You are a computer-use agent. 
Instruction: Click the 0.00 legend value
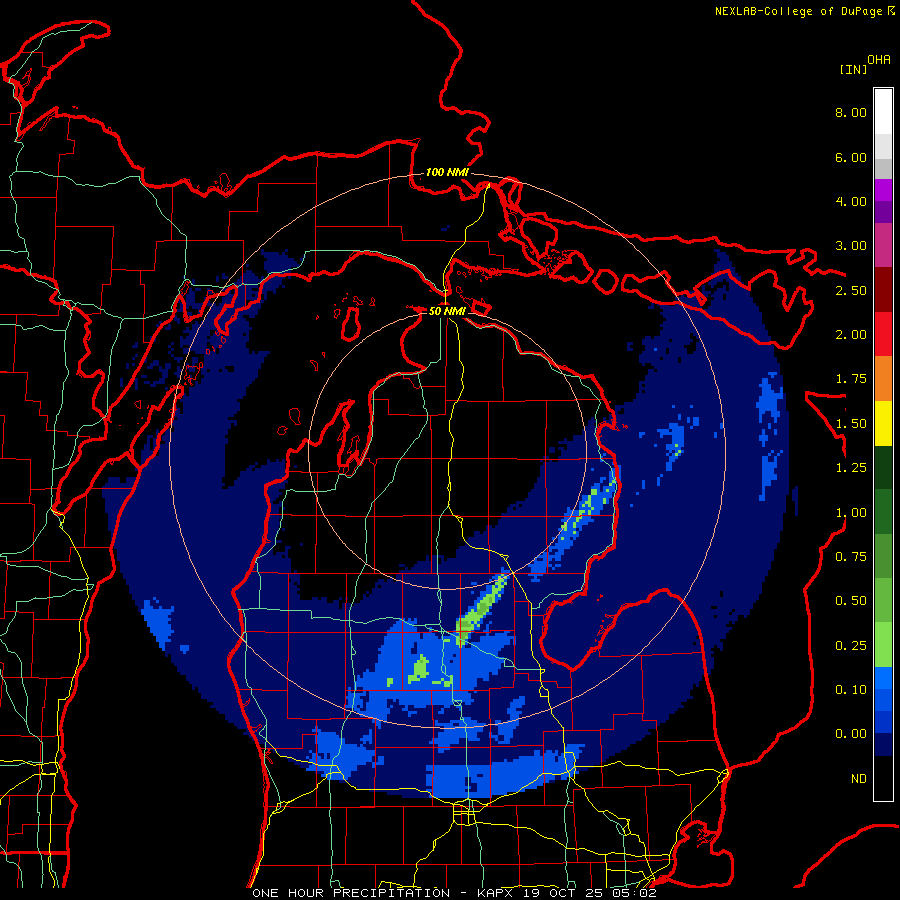pos(851,734)
